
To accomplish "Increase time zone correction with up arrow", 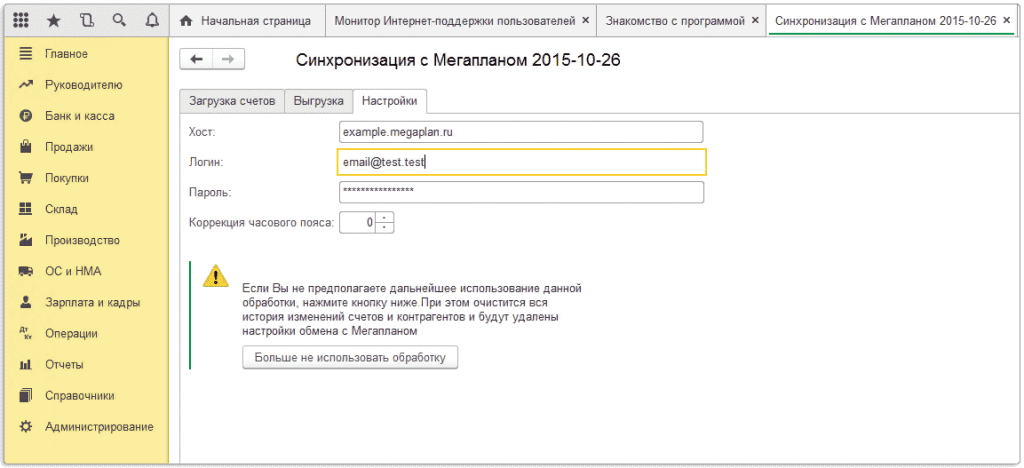I will (385, 217).
